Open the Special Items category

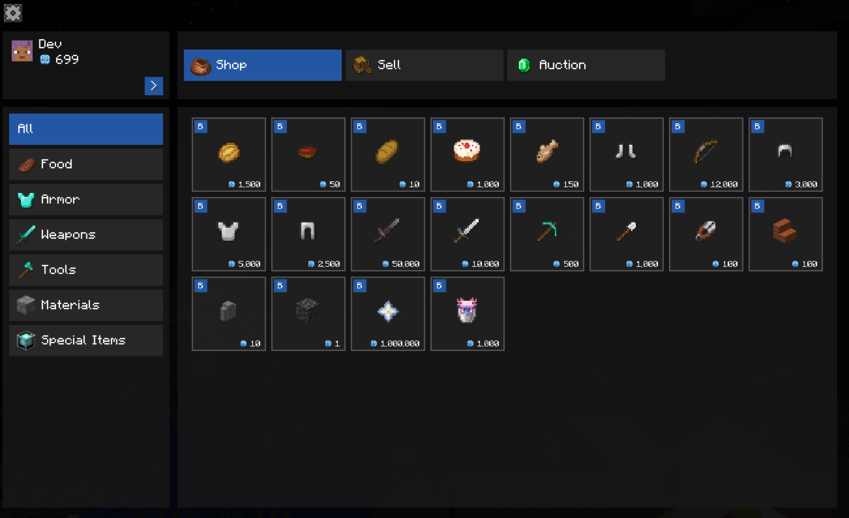[x=86, y=340]
